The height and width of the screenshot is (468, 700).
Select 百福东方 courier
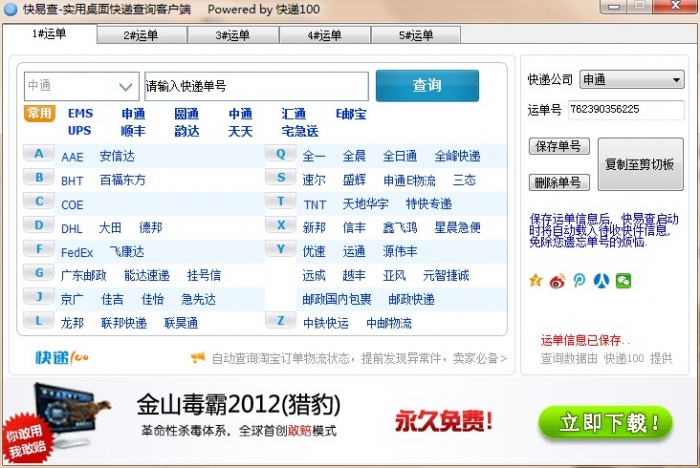(x=123, y=180)
